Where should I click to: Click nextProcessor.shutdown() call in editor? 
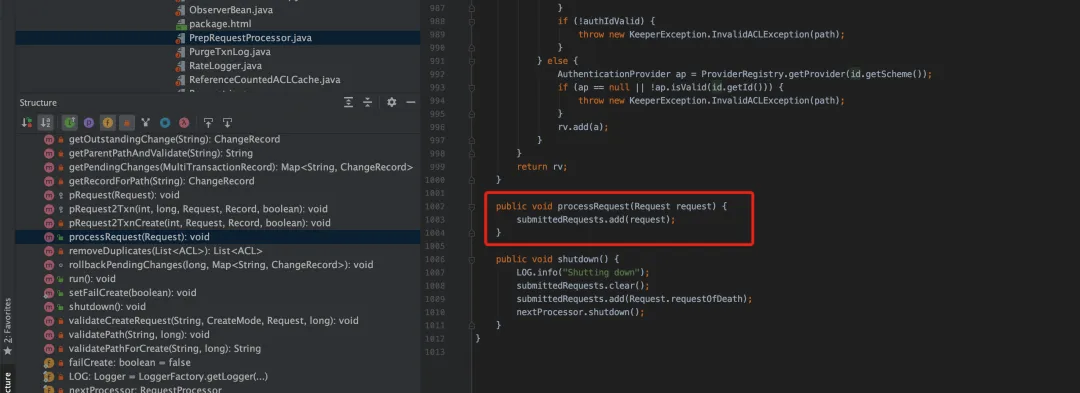click(580, 312)
